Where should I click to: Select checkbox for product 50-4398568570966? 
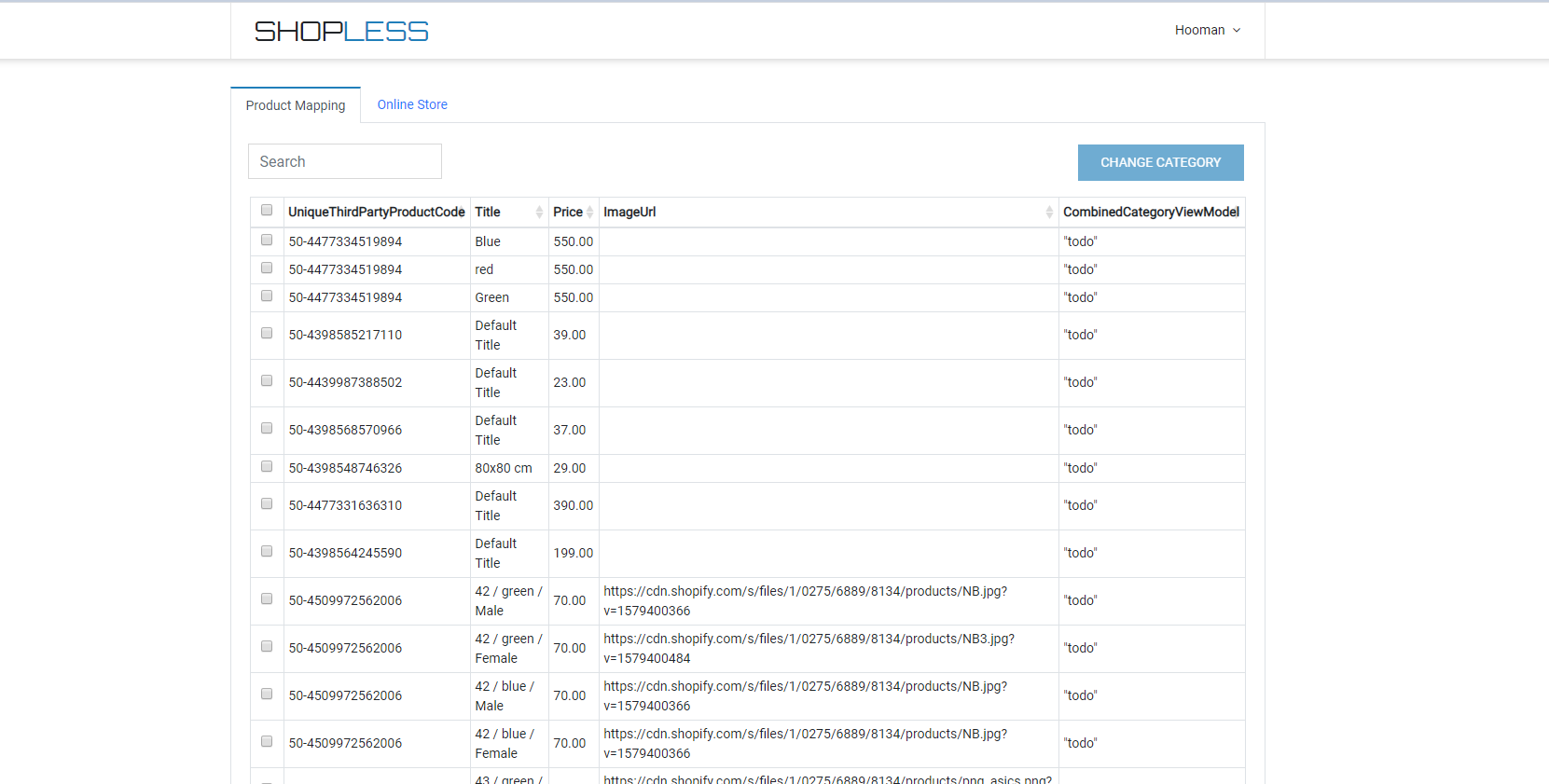pos(267,428)
